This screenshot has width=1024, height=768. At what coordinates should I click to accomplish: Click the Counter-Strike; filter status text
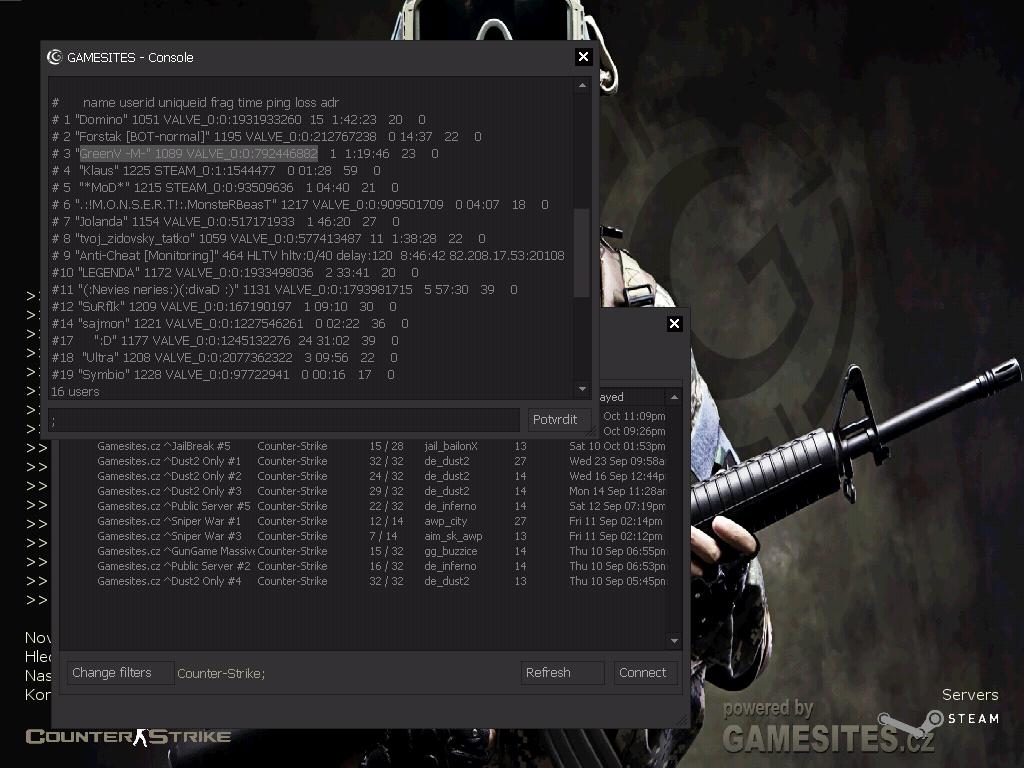coord(221,673)
